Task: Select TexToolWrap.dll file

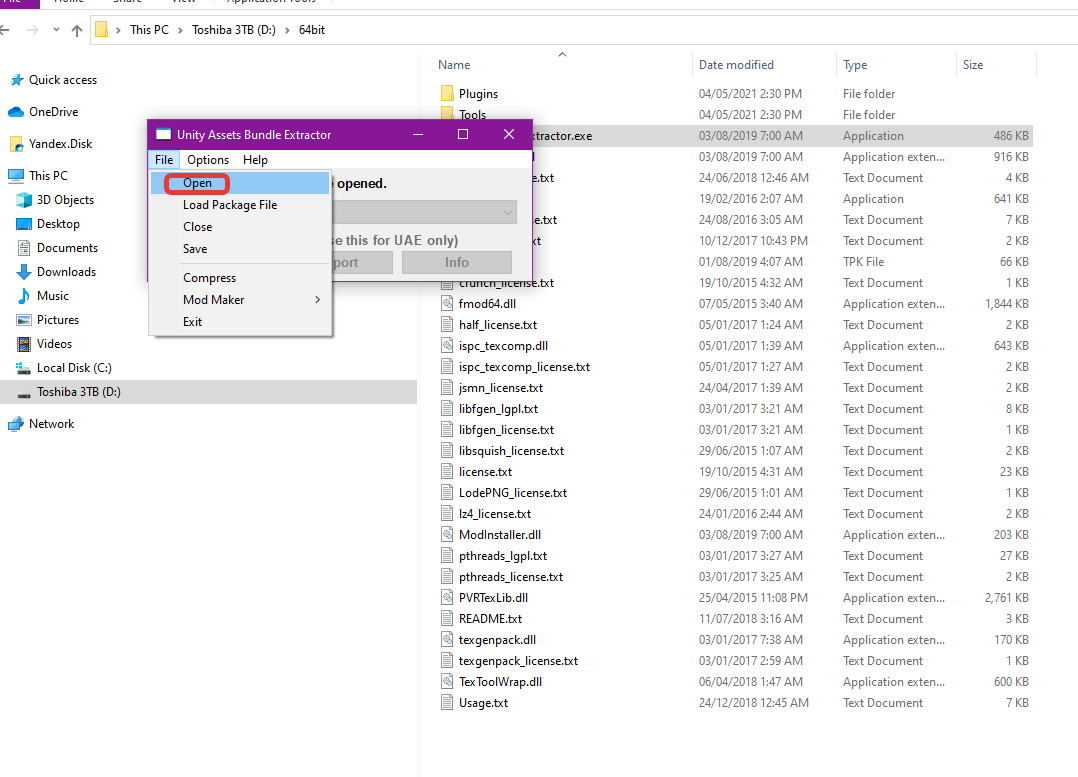Action: (734, 682)
